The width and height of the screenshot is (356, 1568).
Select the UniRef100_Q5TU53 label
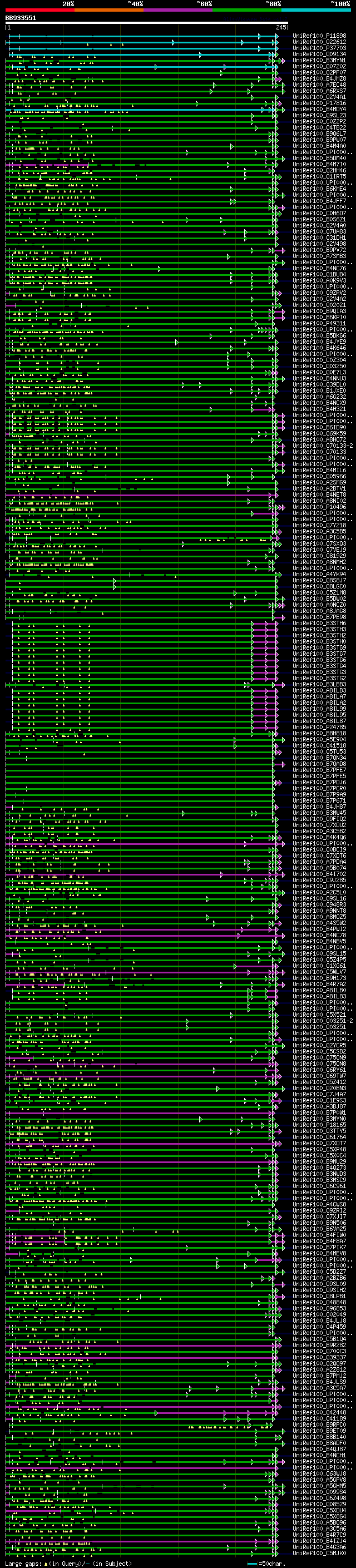(319, 752)
